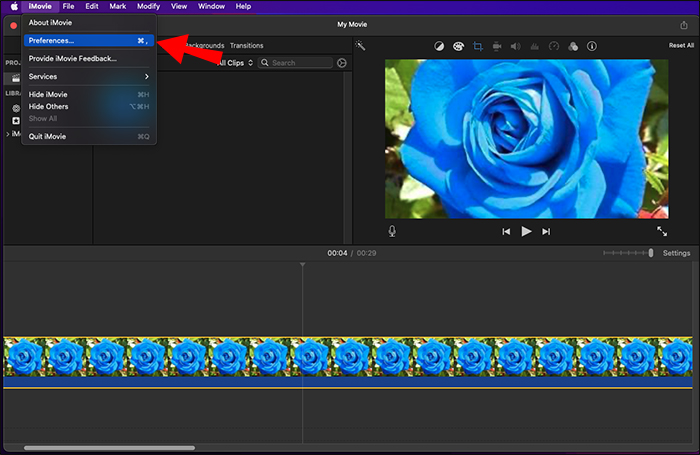Open timeline Settings
700x455 pixels.
[x=676, y=253]
